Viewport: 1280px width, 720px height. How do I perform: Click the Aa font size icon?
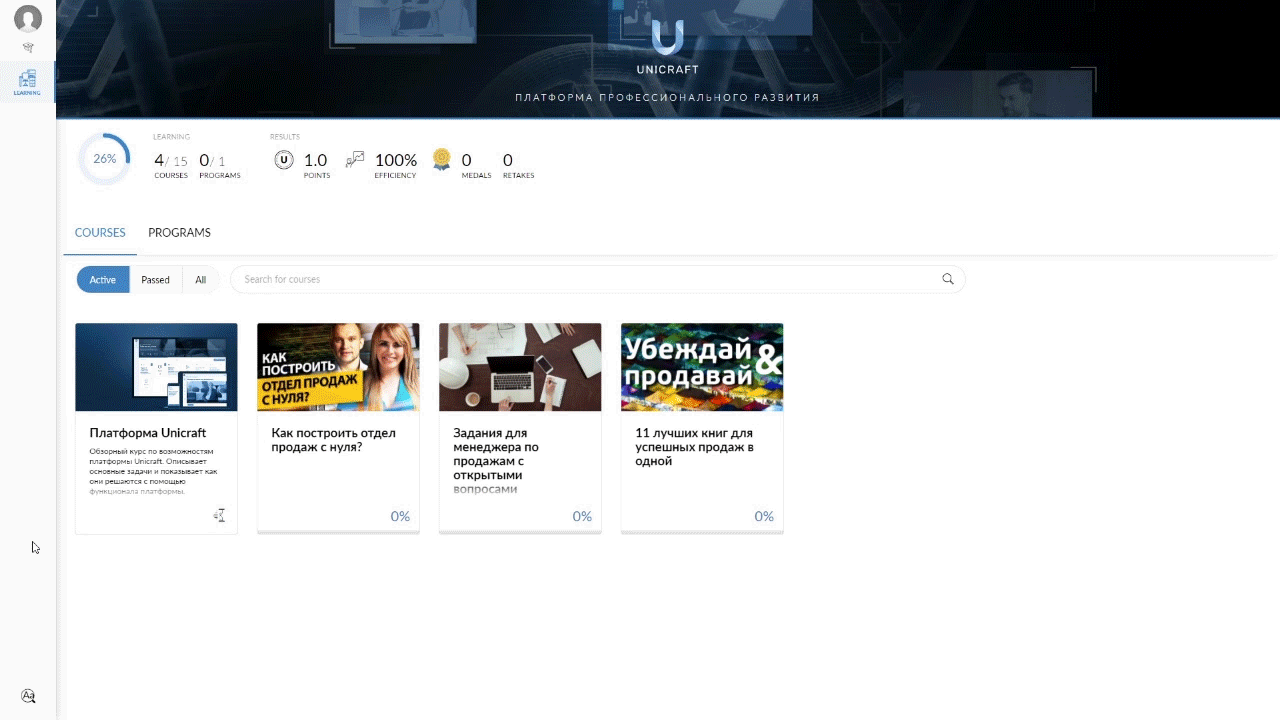28,696
